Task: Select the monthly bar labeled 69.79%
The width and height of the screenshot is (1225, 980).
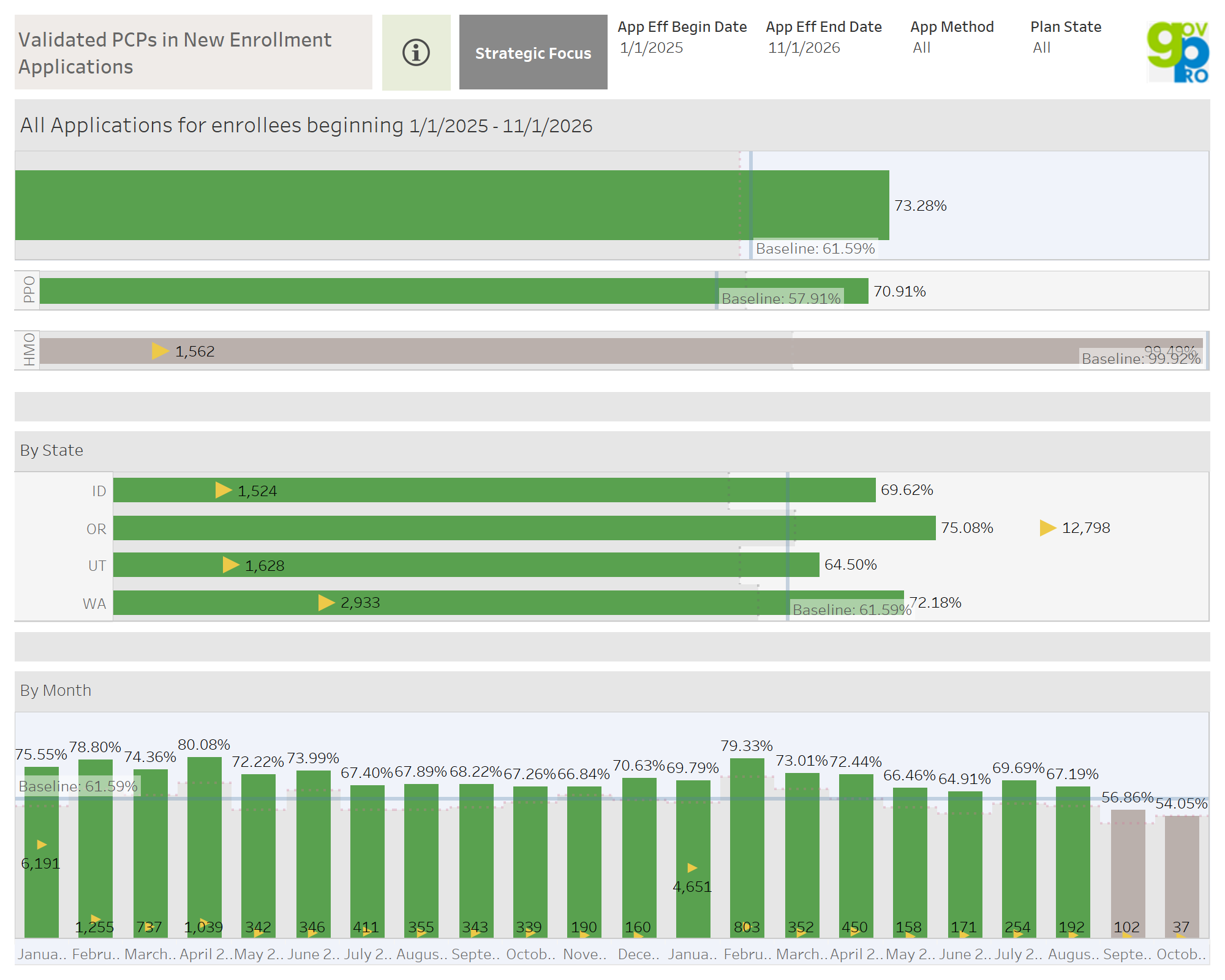Action: [693, 859]
